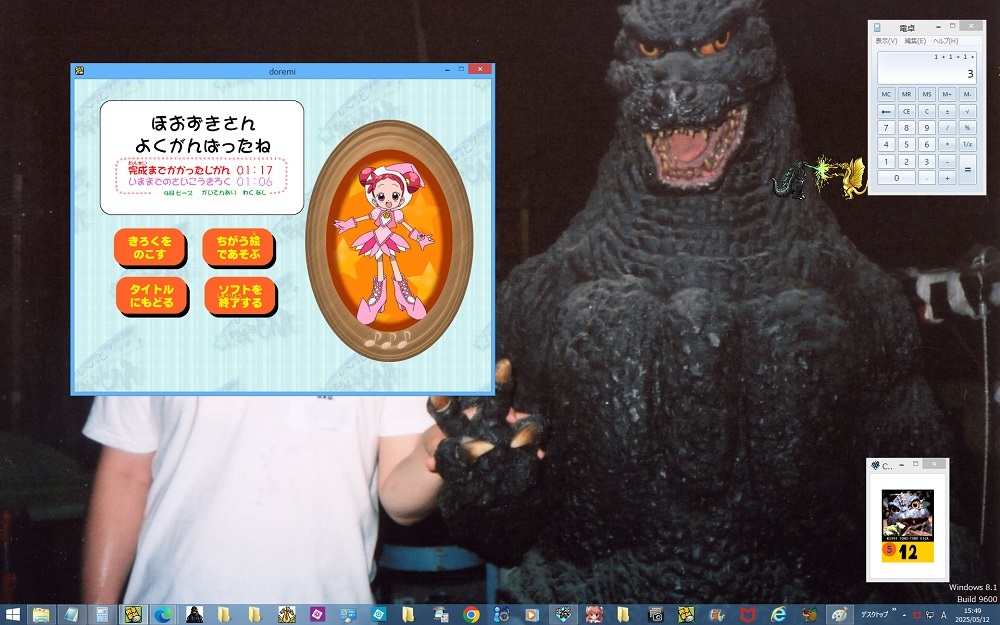
Task: Click the Godzilla sprite mascot on desktop
Action: pyautogui.click(x=789, y=180)
